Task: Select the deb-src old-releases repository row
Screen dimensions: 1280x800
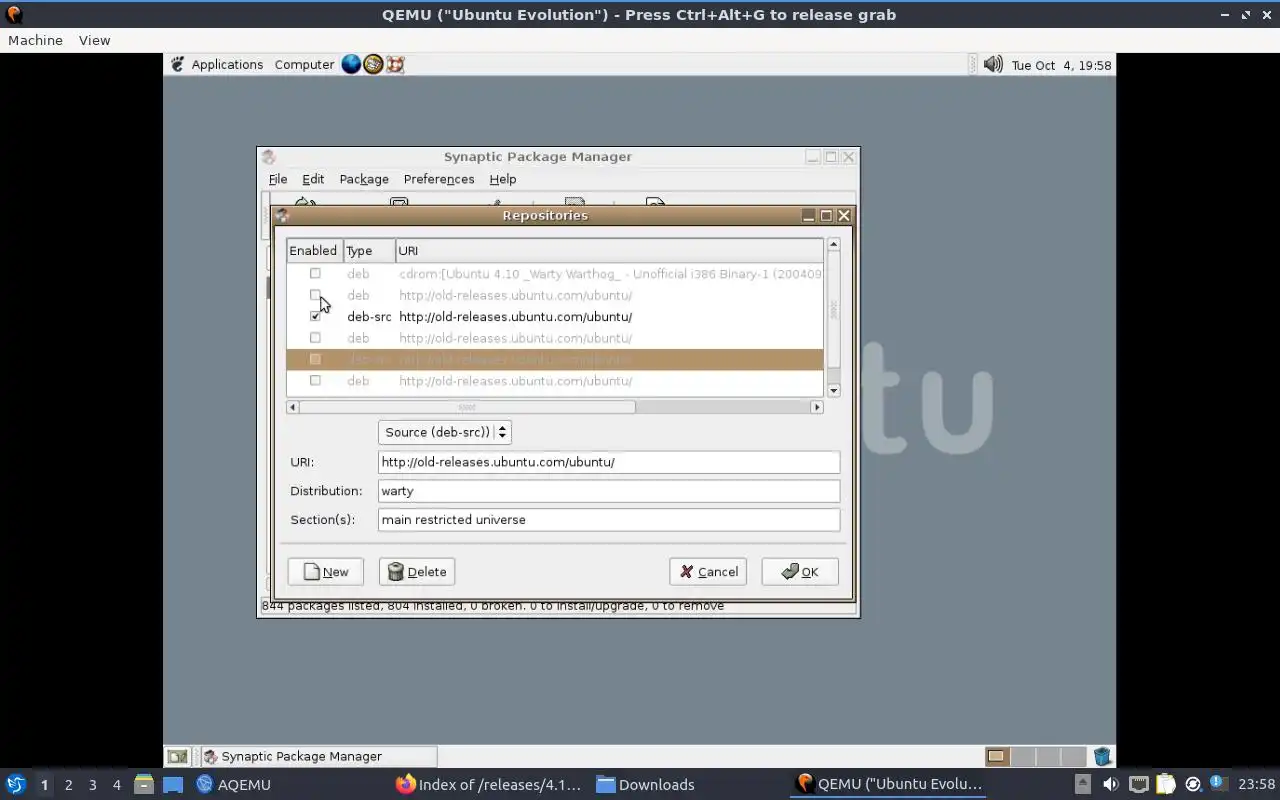Action: (x=555, y=316)
